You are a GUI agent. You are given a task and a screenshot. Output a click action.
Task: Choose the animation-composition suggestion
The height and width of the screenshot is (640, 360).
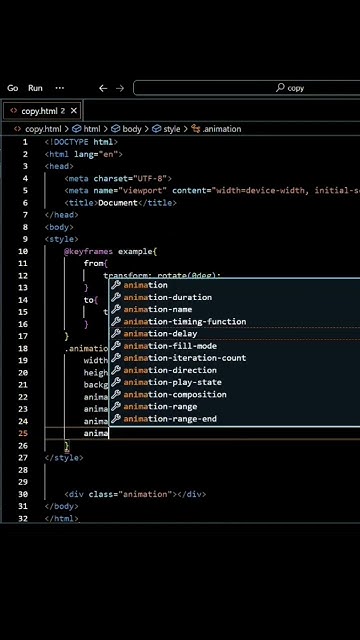pos(235,394)
